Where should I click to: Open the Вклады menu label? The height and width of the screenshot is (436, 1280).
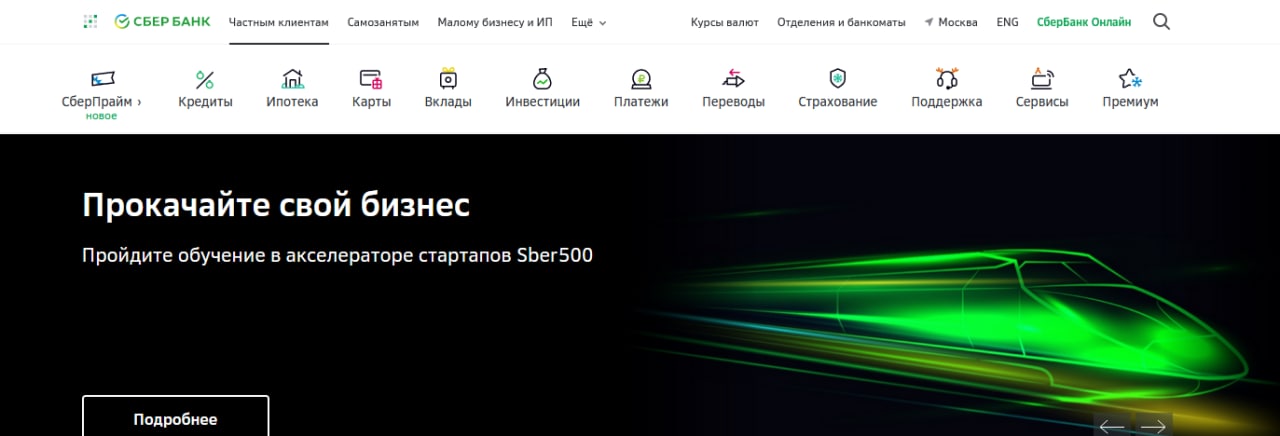pos(448,101)
